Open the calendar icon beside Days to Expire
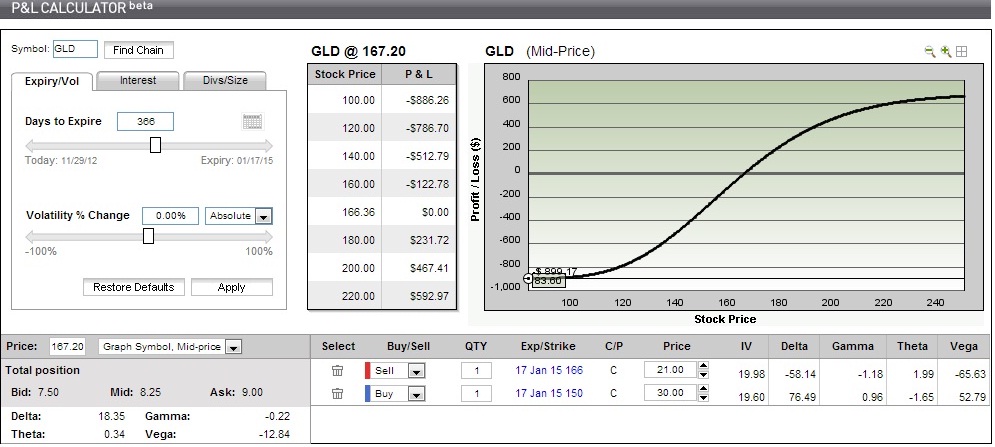995x447 pixels. [253, 121]
